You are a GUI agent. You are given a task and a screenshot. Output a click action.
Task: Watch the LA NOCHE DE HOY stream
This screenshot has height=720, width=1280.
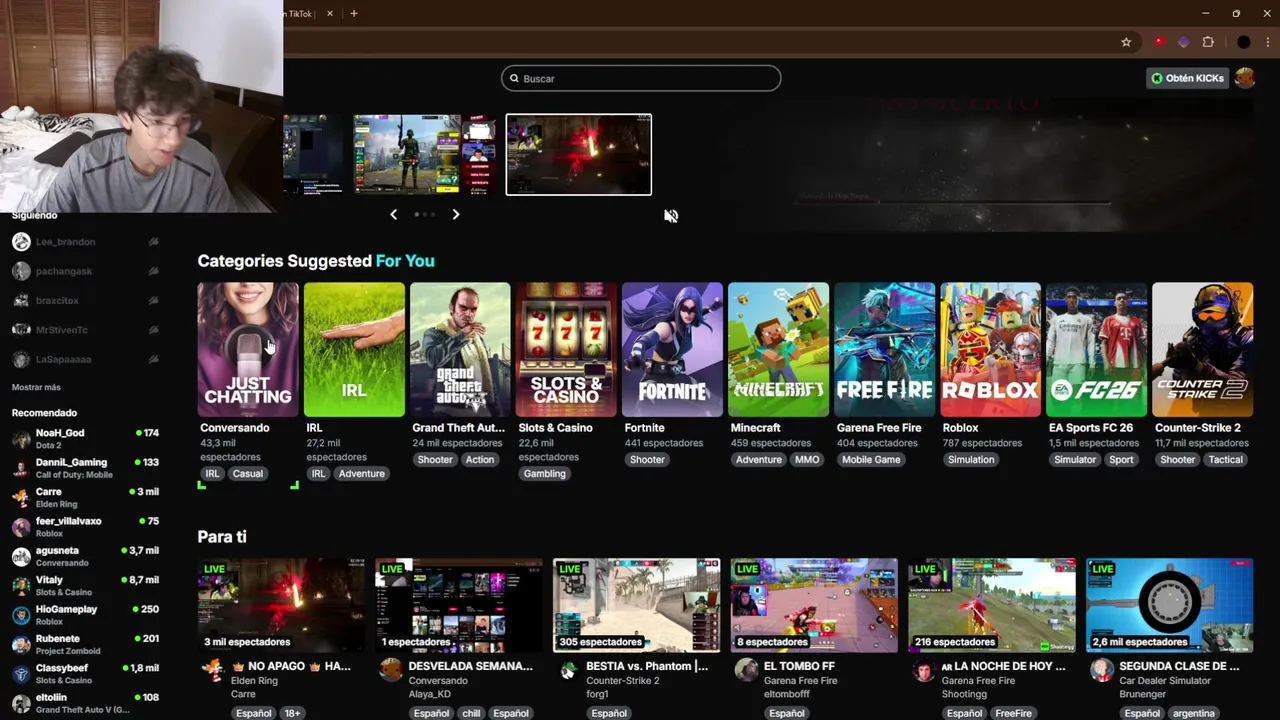992,605
